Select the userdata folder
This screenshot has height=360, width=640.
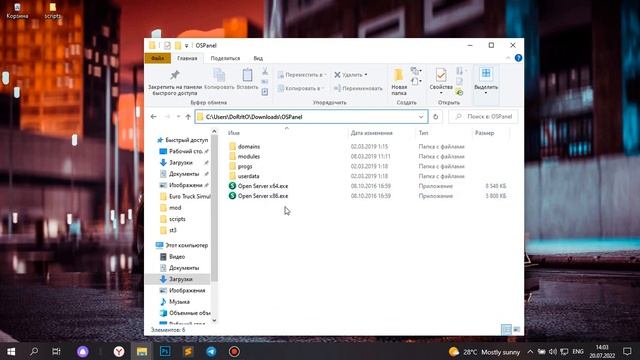point(248,176)
